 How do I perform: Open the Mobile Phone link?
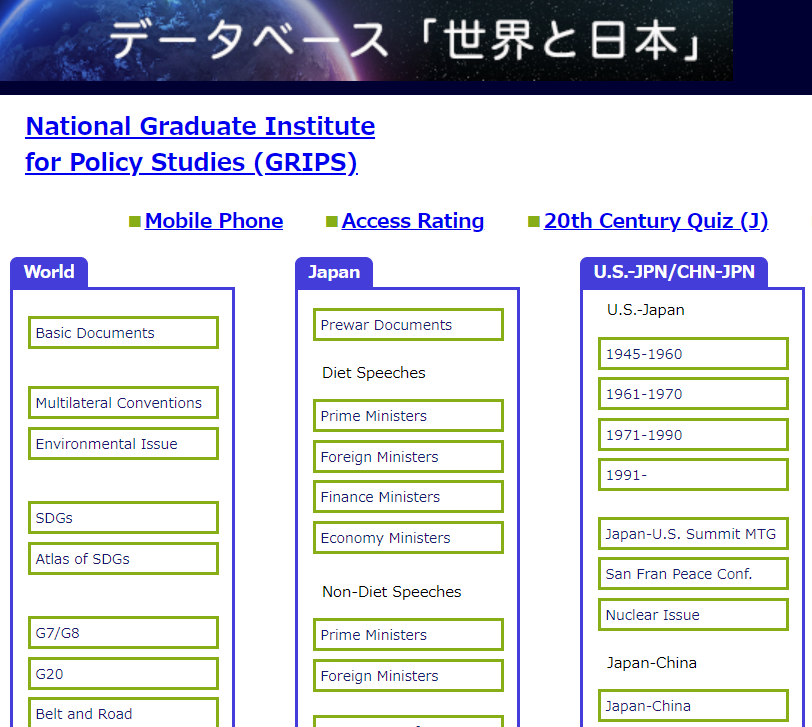tap(213, 221)
